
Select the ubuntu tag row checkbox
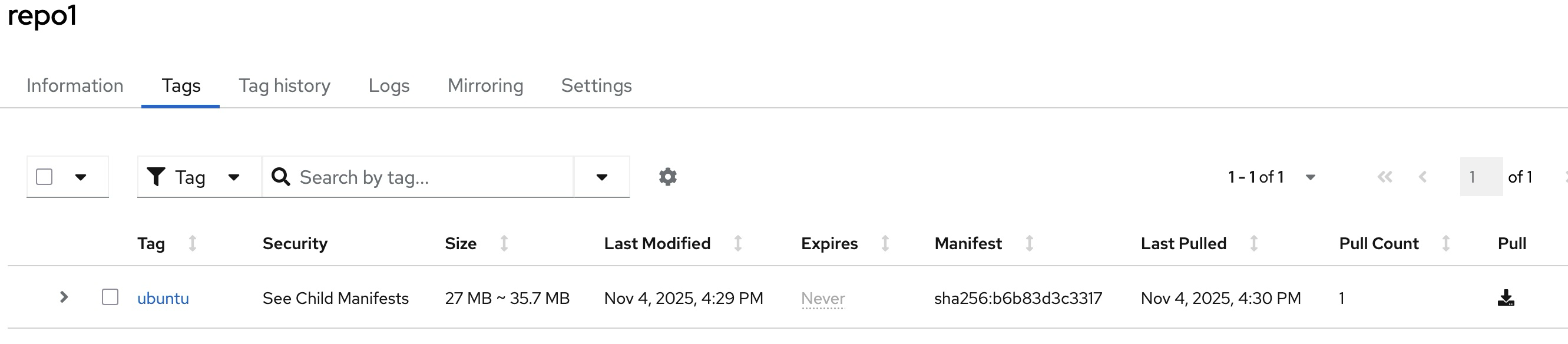(x=110, y=297)
